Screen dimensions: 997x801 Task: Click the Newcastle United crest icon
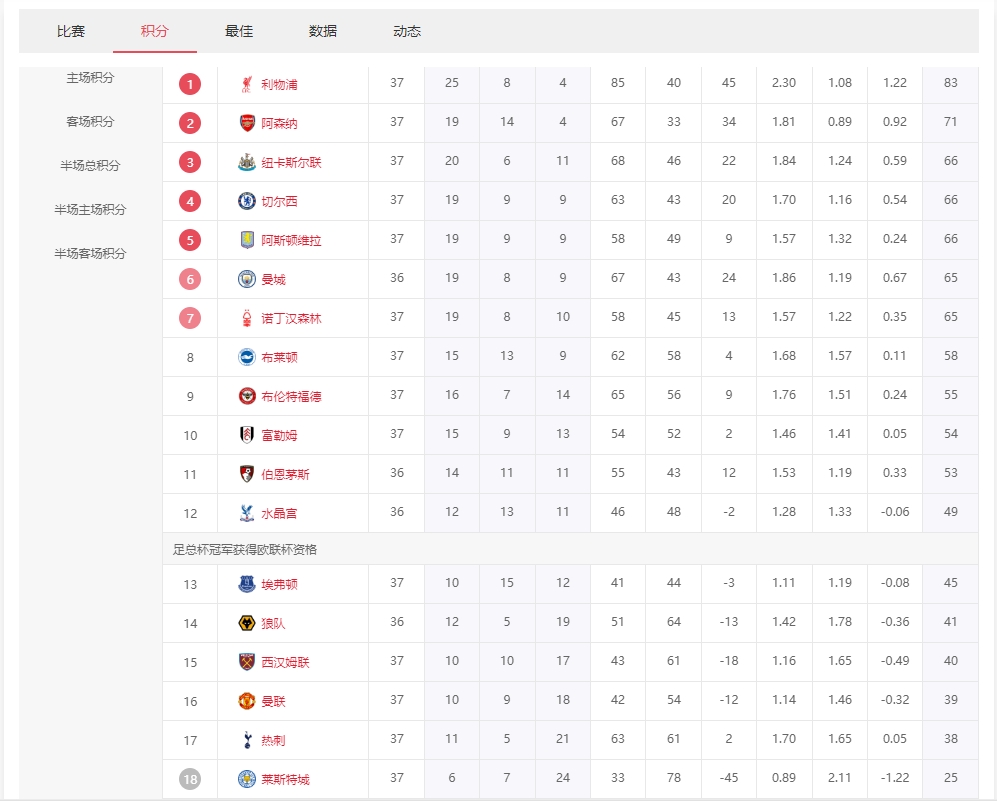click(247, 162)
